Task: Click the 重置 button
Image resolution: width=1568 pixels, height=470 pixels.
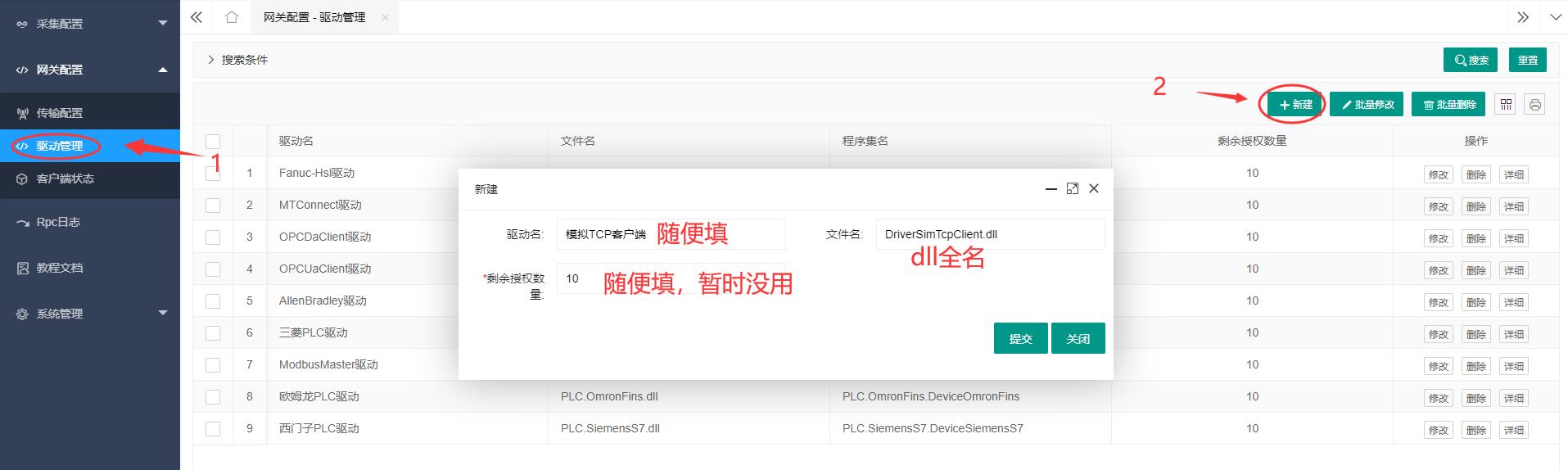Action: coord(1528,60)
